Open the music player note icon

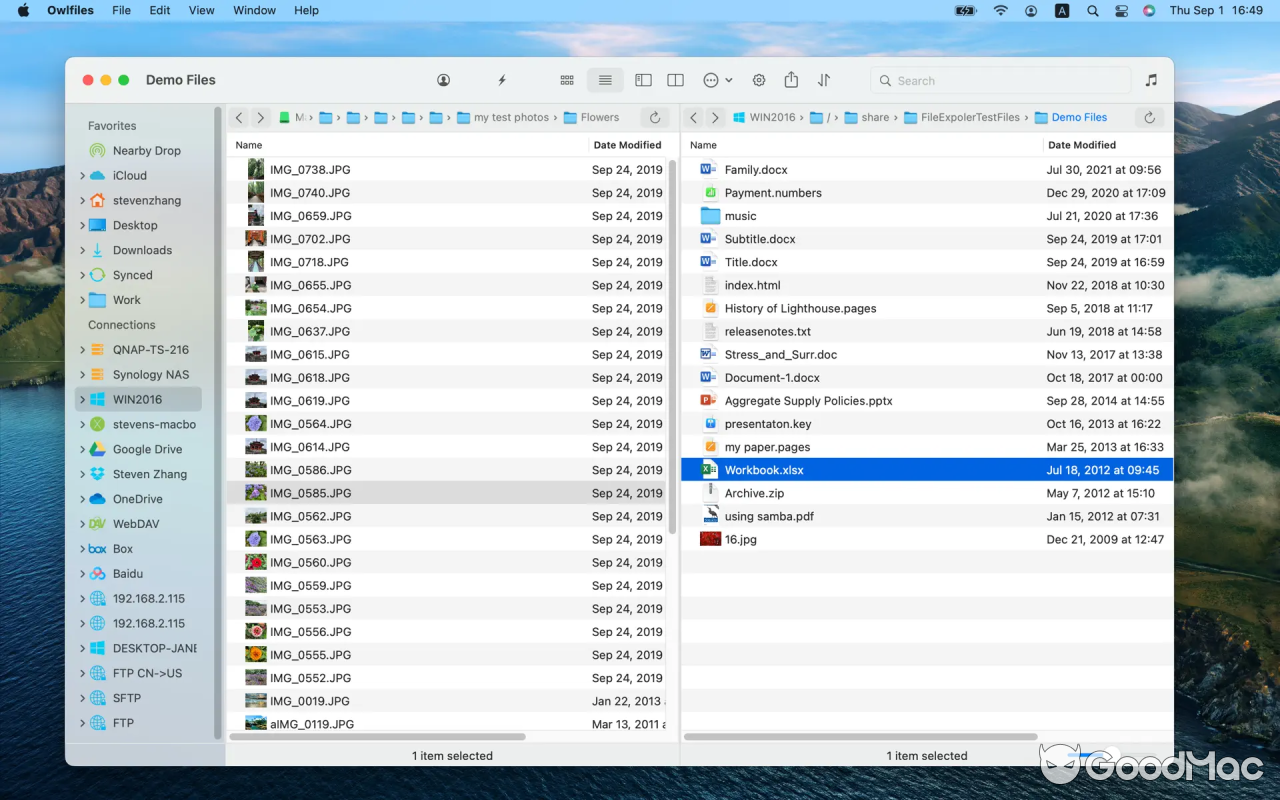point(1151,80)
